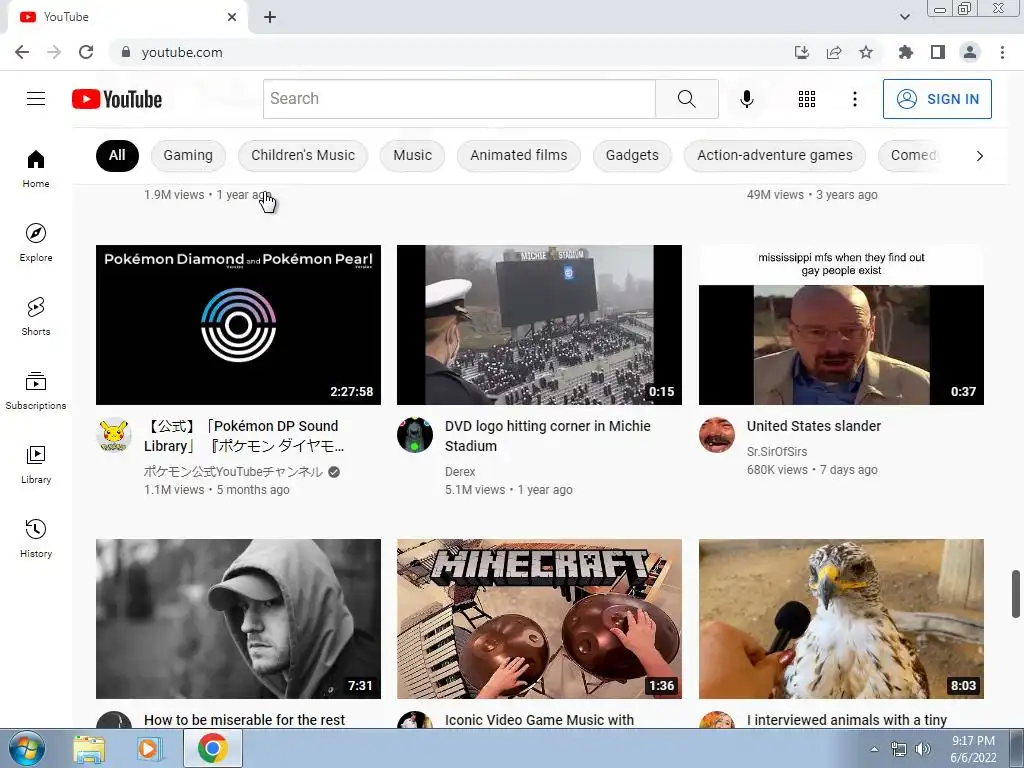The width and height of the screenshot is (1024, 768).
Task: Click browser back arrow
Action: coord(22,52)
